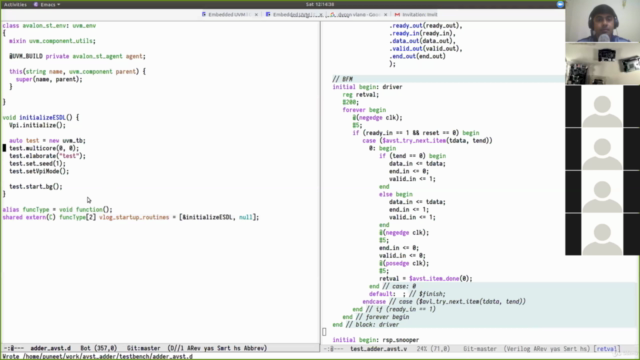Click the '#200;' delay line
This screenshot has width=640, height=360.
351,102
